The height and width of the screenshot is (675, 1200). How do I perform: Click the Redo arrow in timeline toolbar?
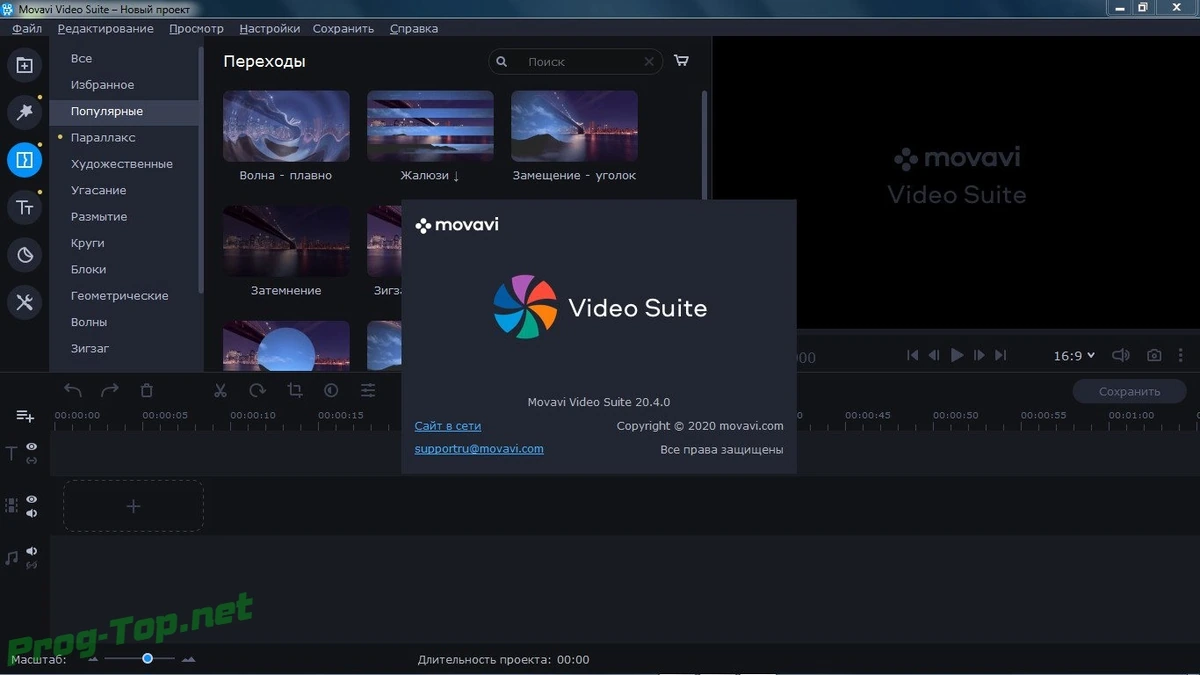[109, 390]
